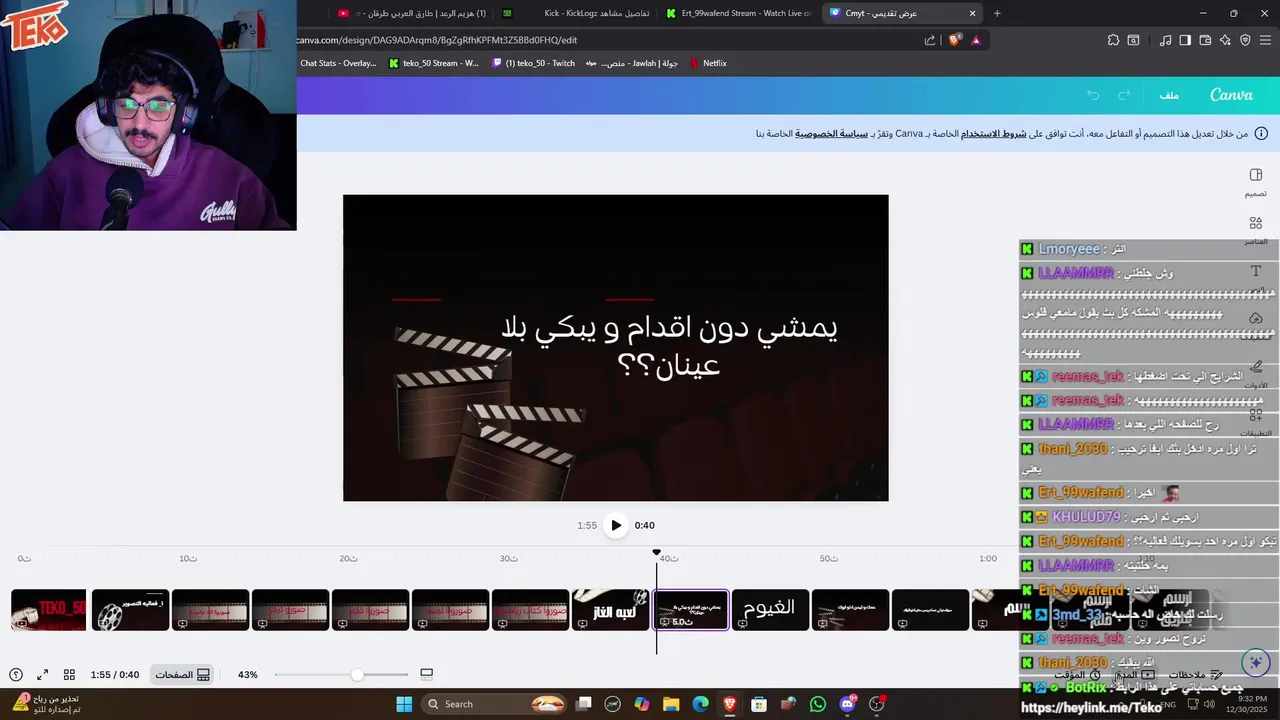Open the browser sidebar panel icon

[1185, 40]
